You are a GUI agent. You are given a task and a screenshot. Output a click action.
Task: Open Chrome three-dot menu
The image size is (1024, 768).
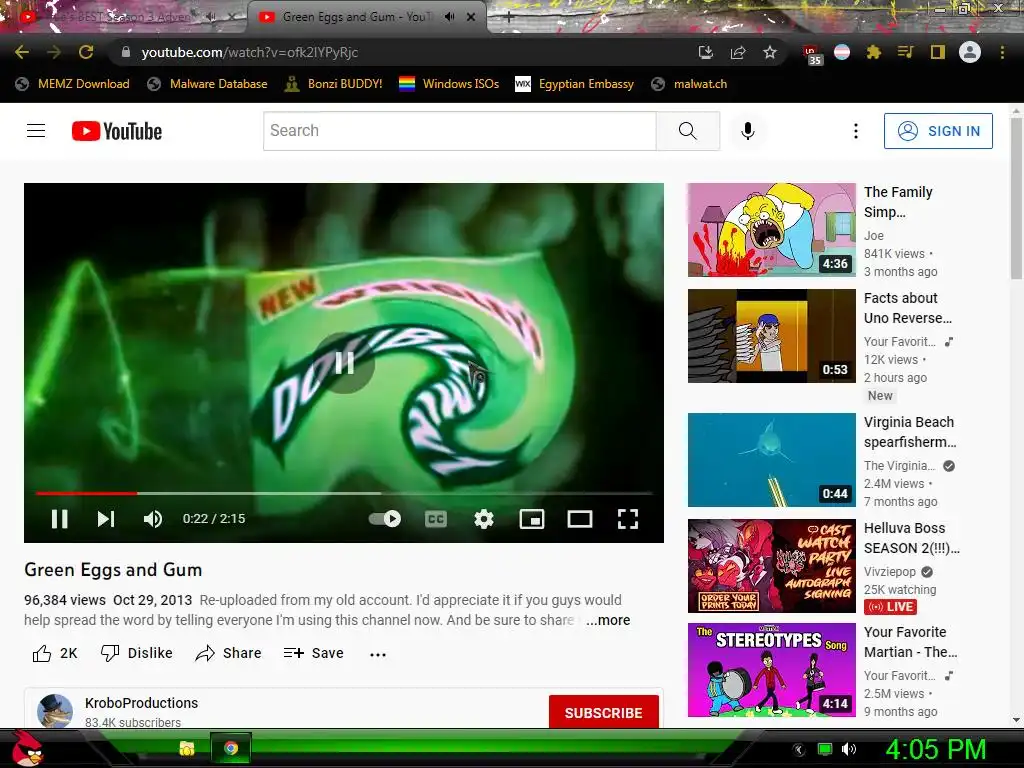(1002, 52)
